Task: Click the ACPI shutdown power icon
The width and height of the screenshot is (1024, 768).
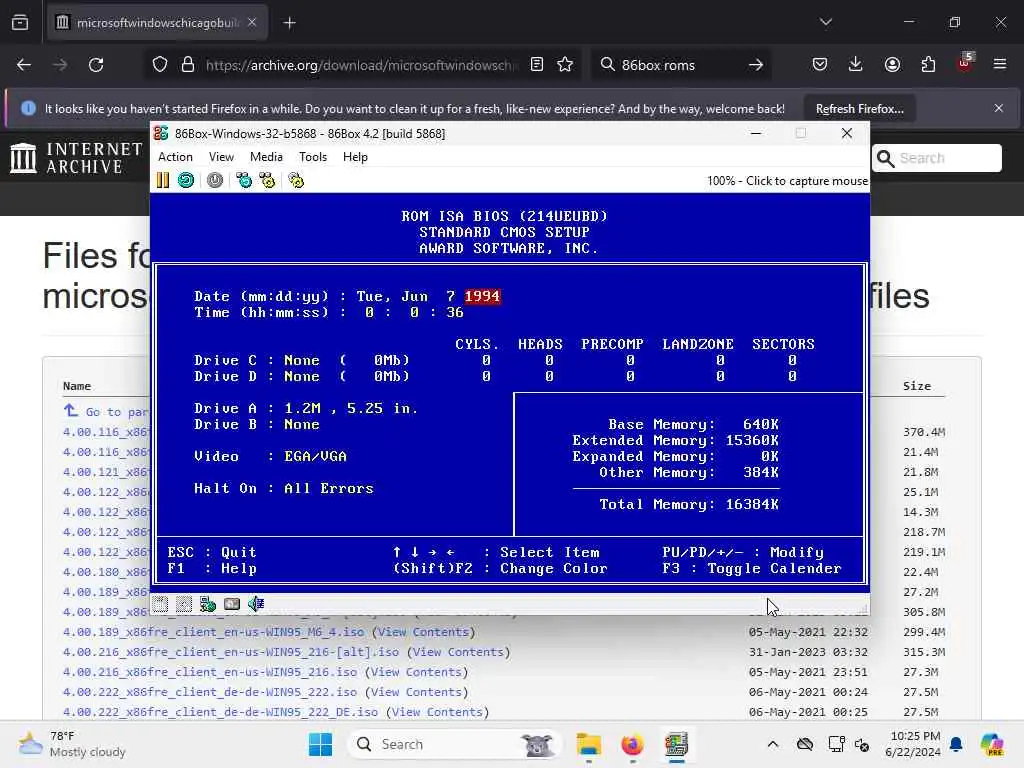Action: [215, 180]
